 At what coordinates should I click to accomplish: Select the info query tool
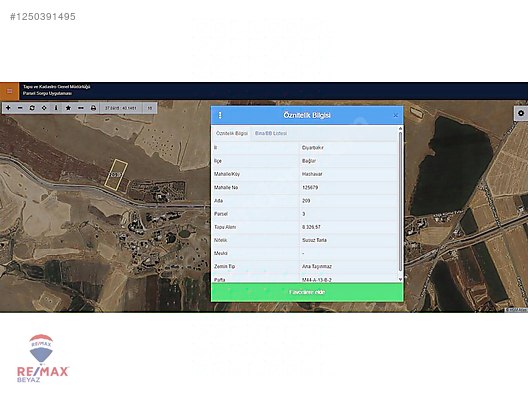(56, 108)
